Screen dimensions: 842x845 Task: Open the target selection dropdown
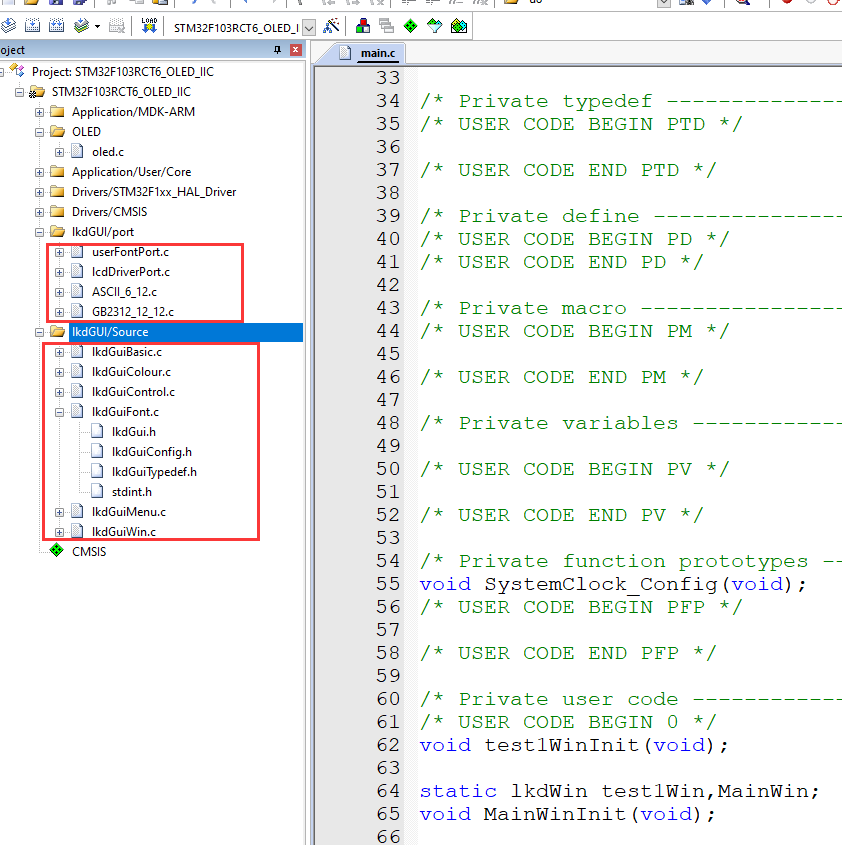[308, 28]
